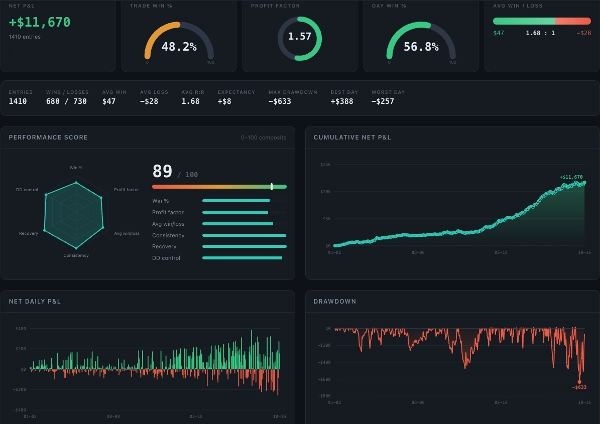
Task: Click the Net Daily P&L panel title
Action: 34,302
